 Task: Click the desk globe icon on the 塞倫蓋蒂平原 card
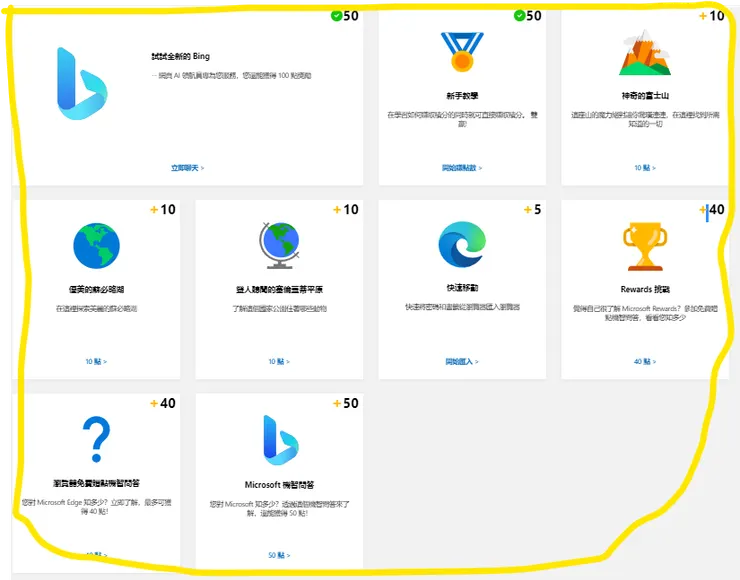tap(279, 245)
